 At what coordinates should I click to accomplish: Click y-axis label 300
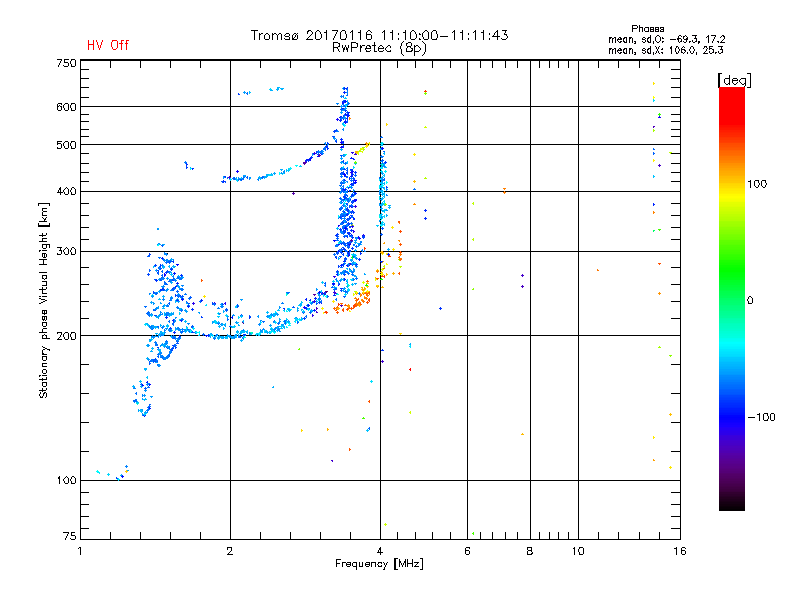point(66,251)
